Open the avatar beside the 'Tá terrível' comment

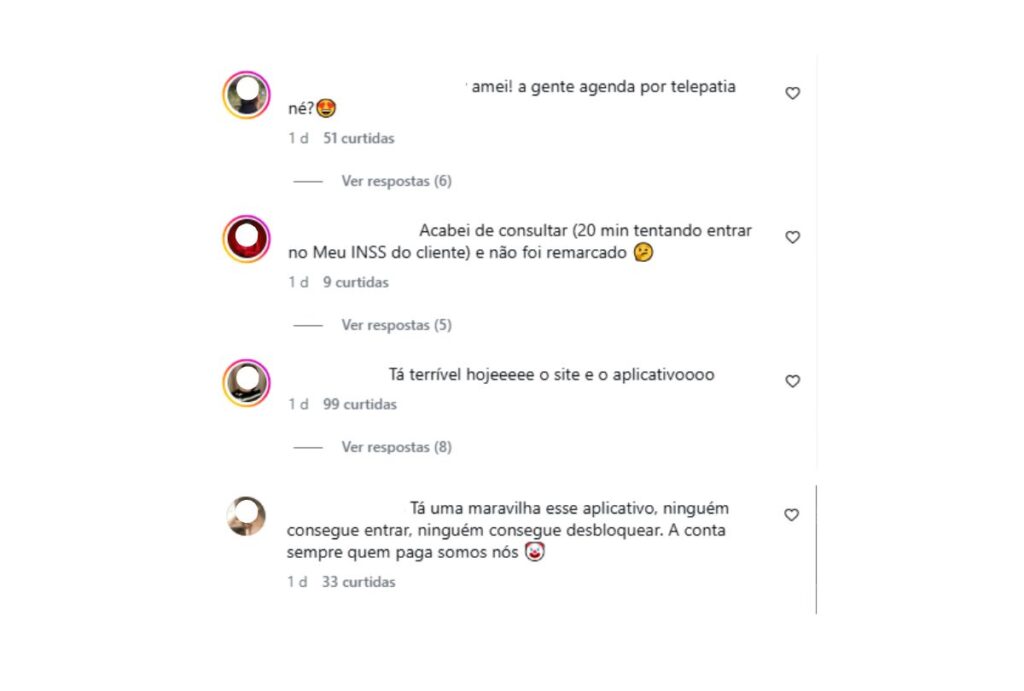246,383
